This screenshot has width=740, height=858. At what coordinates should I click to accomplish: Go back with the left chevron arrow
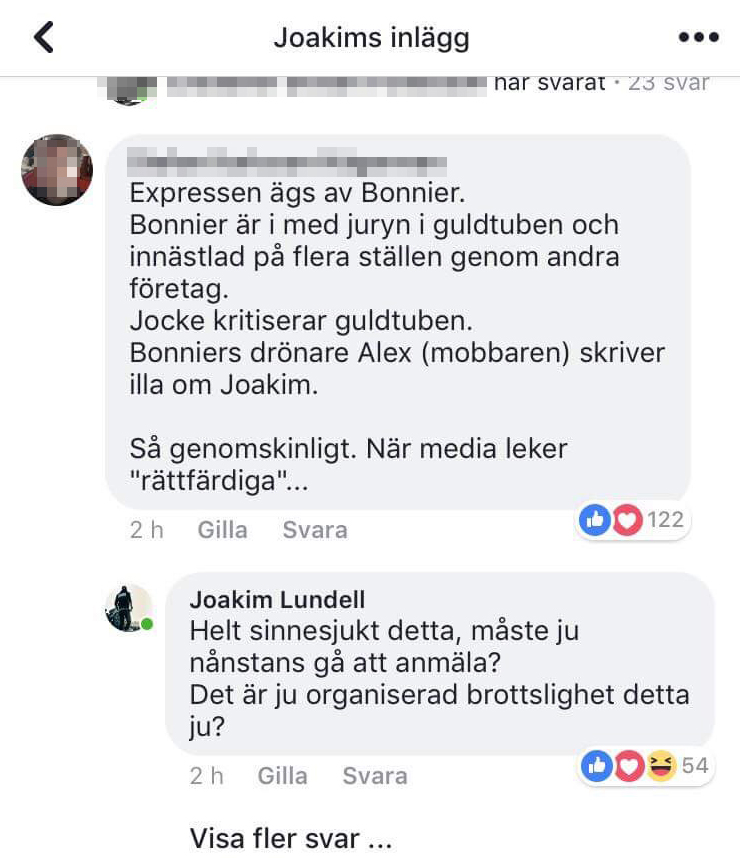44,37
